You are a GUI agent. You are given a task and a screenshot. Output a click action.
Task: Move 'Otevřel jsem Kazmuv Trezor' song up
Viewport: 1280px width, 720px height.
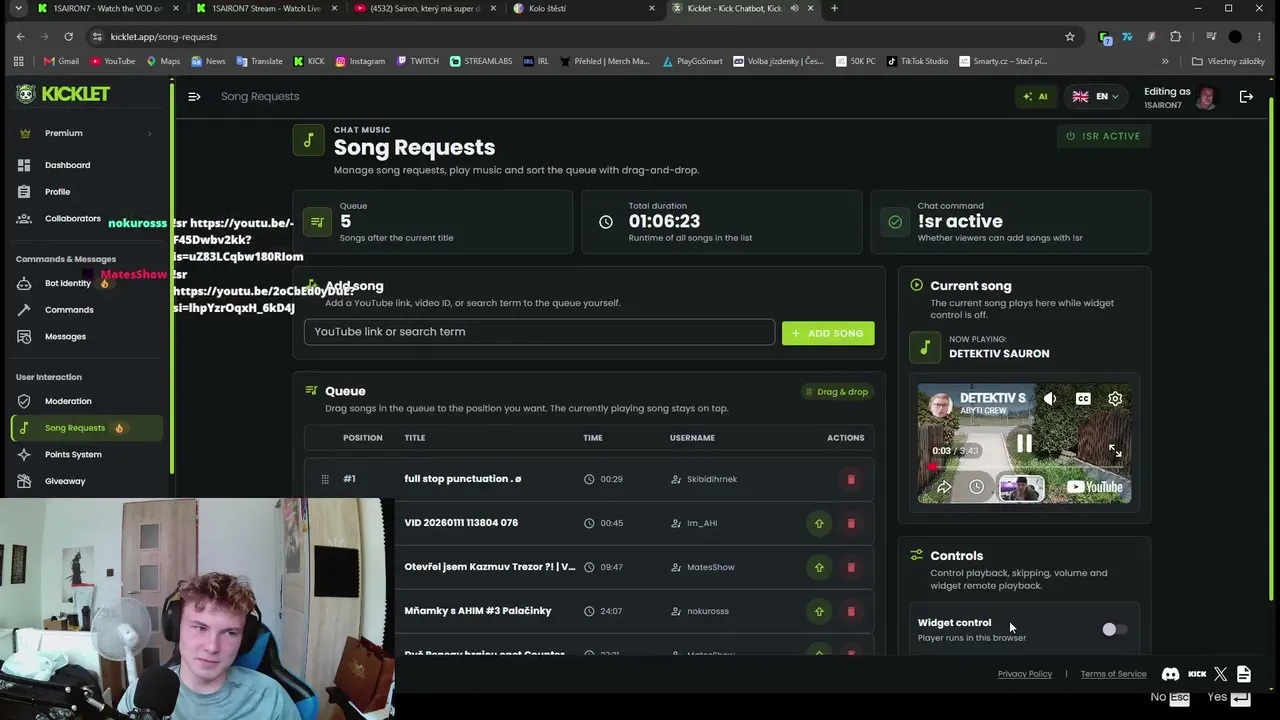[x=819, y=567]
